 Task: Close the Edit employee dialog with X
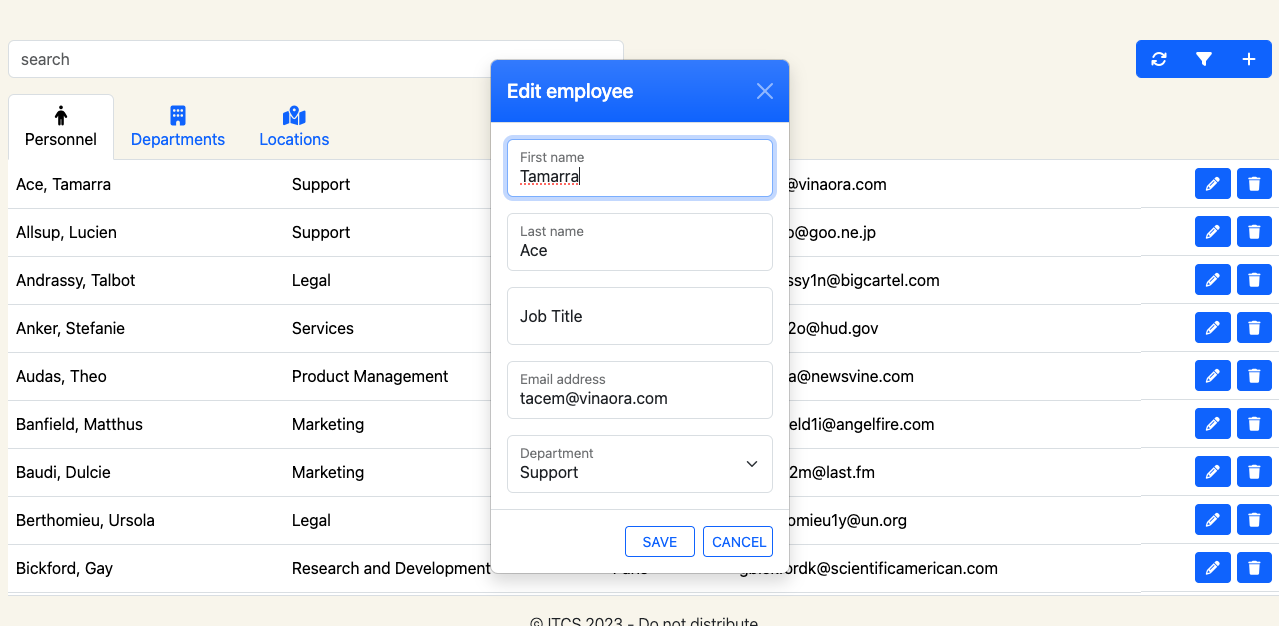click(765, 91)
